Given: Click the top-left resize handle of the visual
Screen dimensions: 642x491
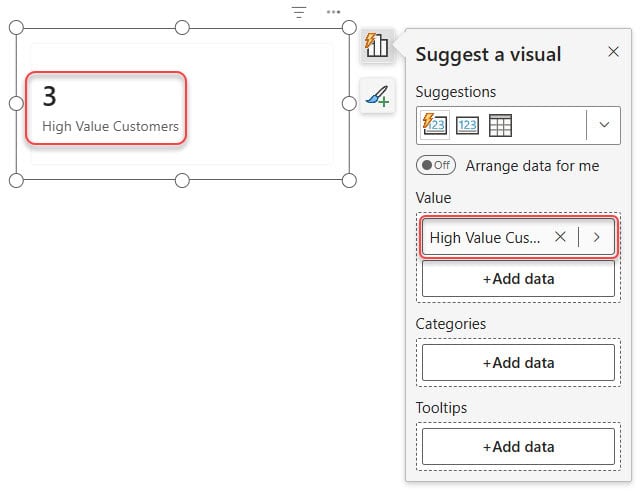Looking at the screenshot, I should pos(16,27).
